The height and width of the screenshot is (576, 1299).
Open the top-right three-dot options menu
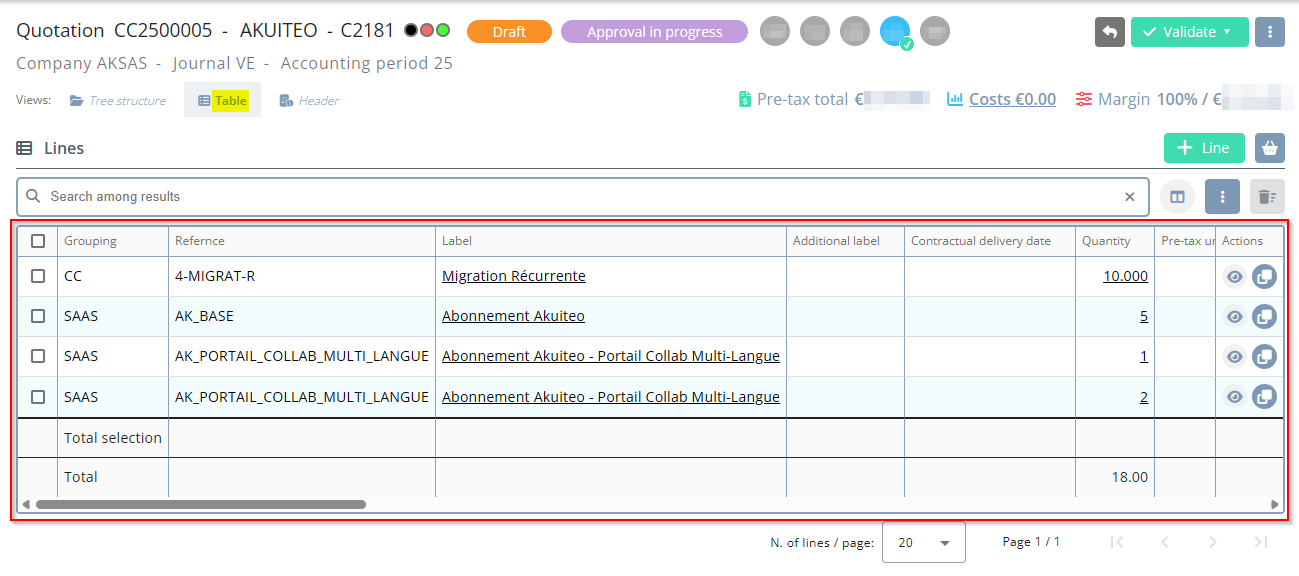point(1269,32)
